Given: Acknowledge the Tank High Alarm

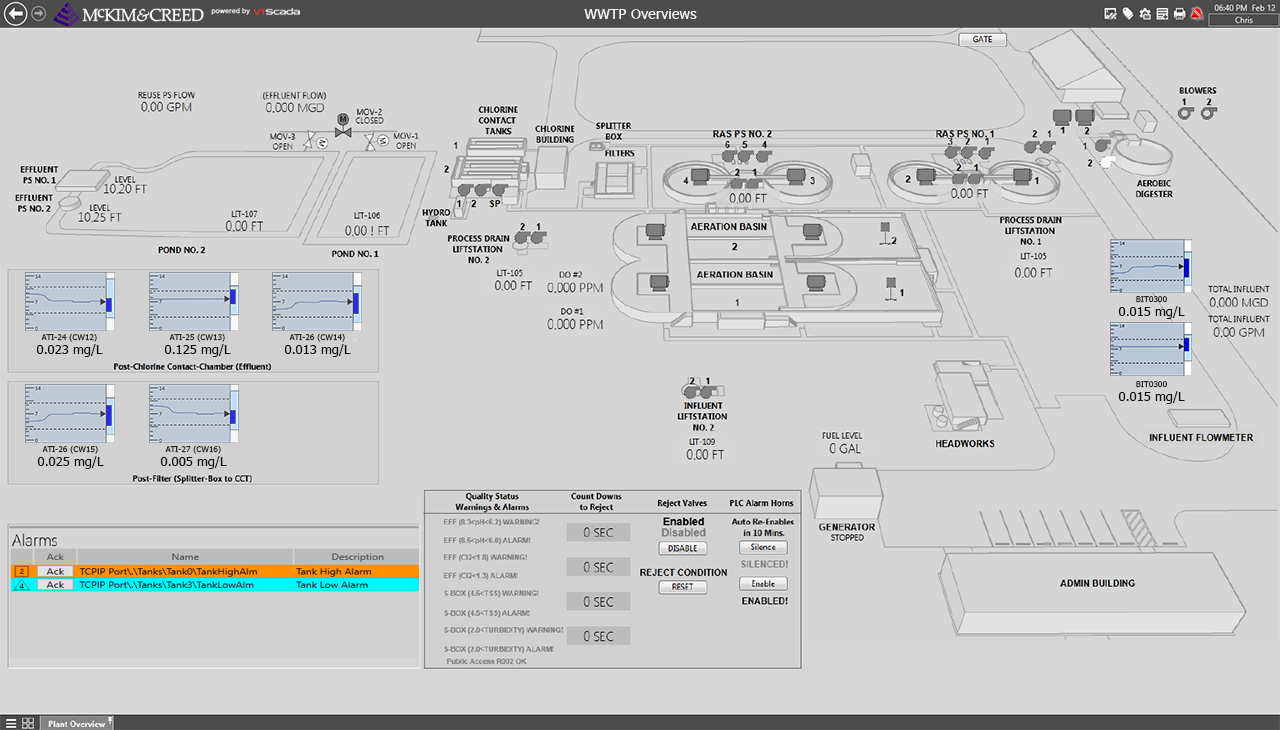Looking at the screenshot, I should [55, 571].
